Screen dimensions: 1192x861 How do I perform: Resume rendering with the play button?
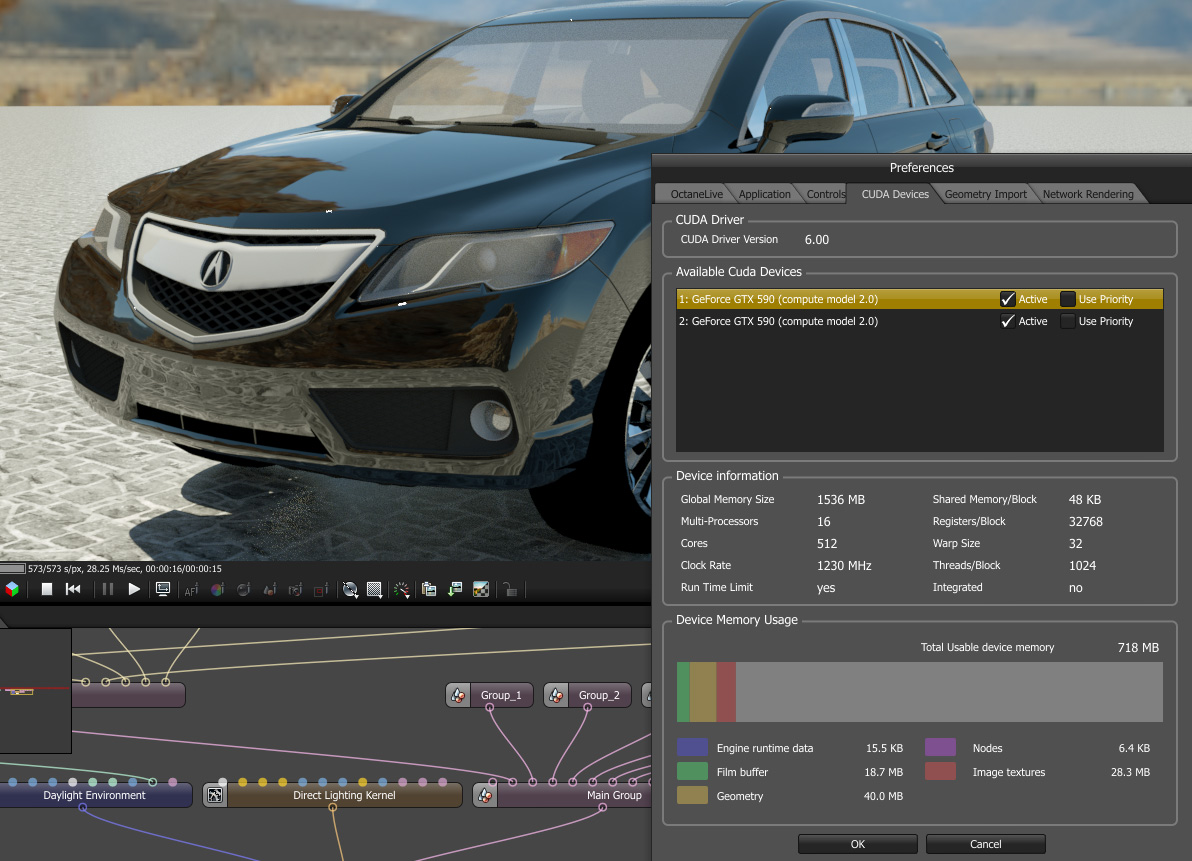(x=134, y=589)
